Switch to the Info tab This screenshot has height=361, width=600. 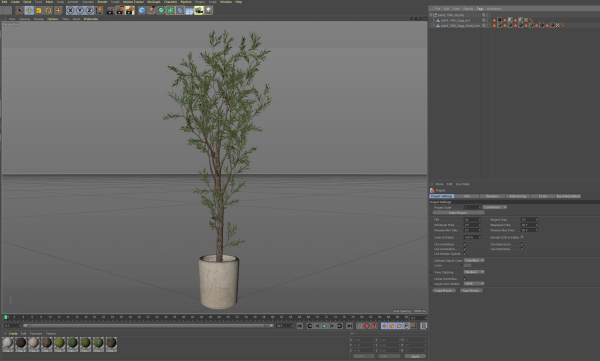pyautogui.click(x=467, y=196)
